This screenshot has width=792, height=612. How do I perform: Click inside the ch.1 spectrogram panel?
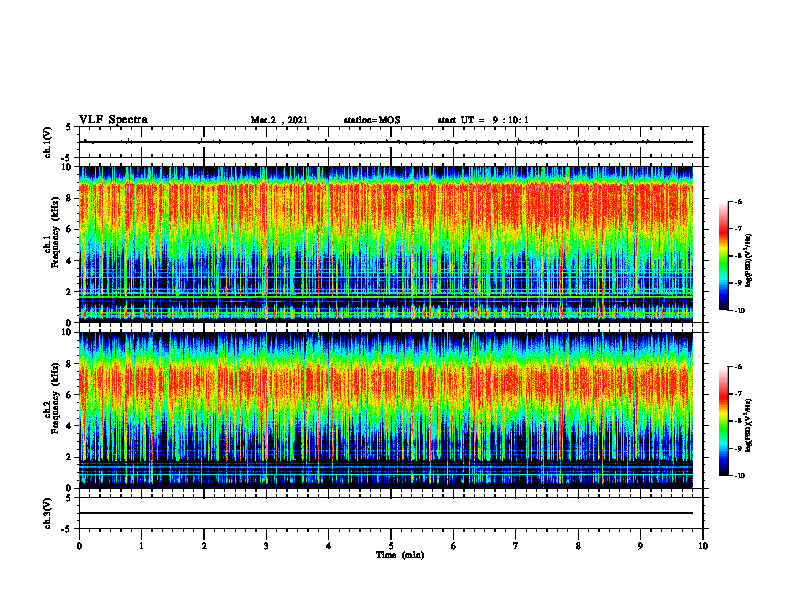pos(386,244)
